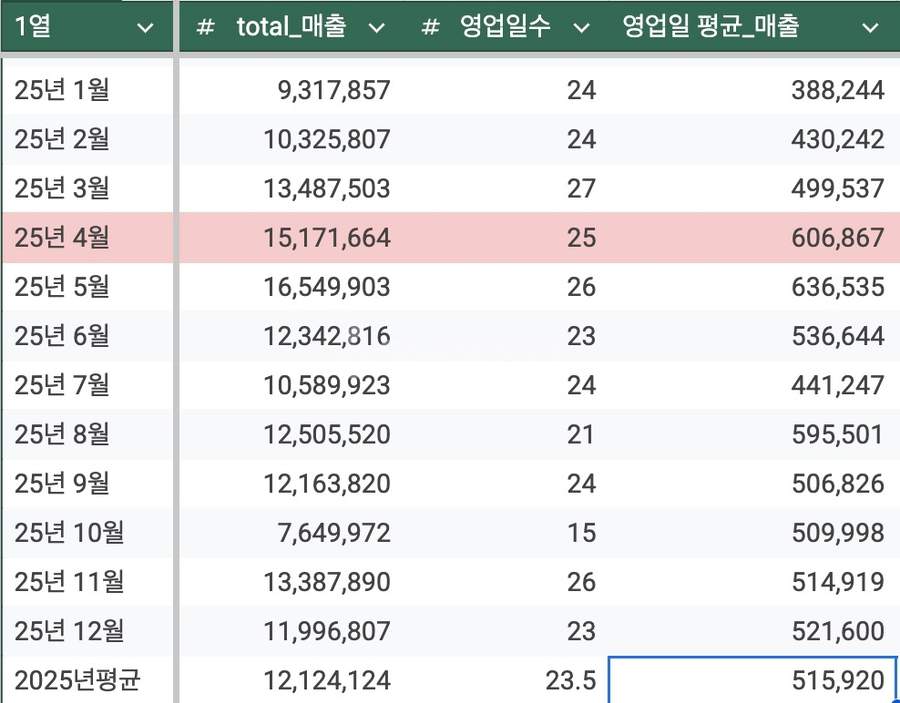
Task: Expand the 영업일 평균_매출 column dropdown
Action: (869, 28)
